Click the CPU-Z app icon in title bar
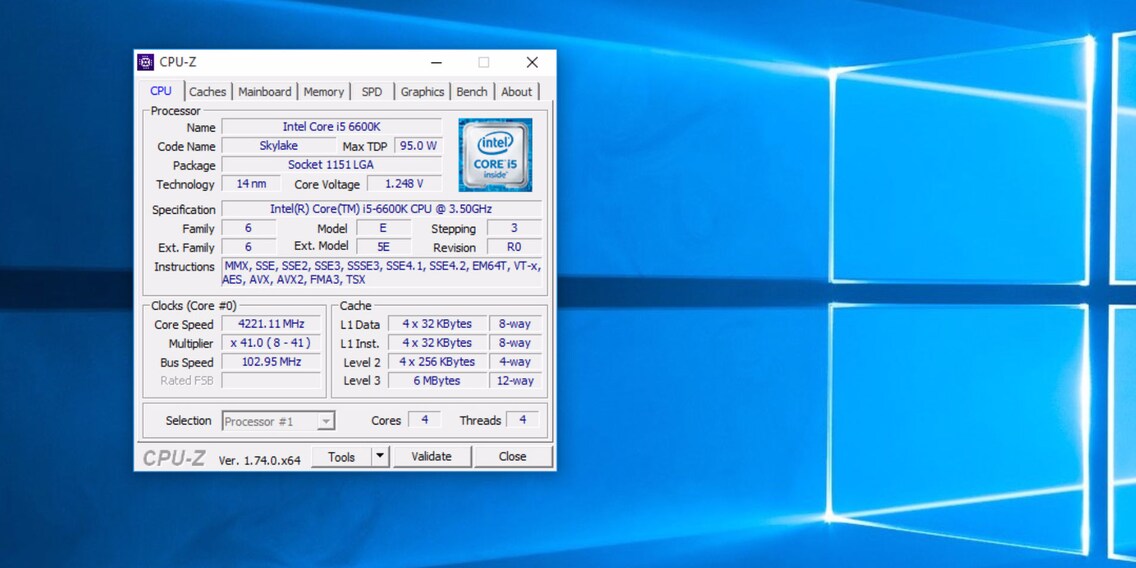Viewport: 1136px width, 568px height. [x=146, y=62]
